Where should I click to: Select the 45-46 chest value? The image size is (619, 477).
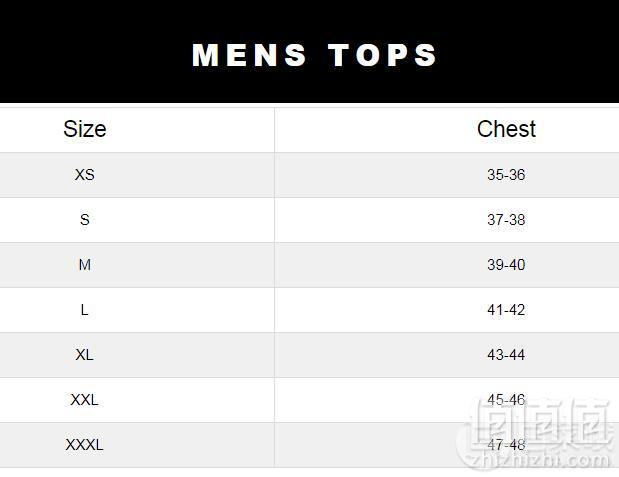coord(506,400)
